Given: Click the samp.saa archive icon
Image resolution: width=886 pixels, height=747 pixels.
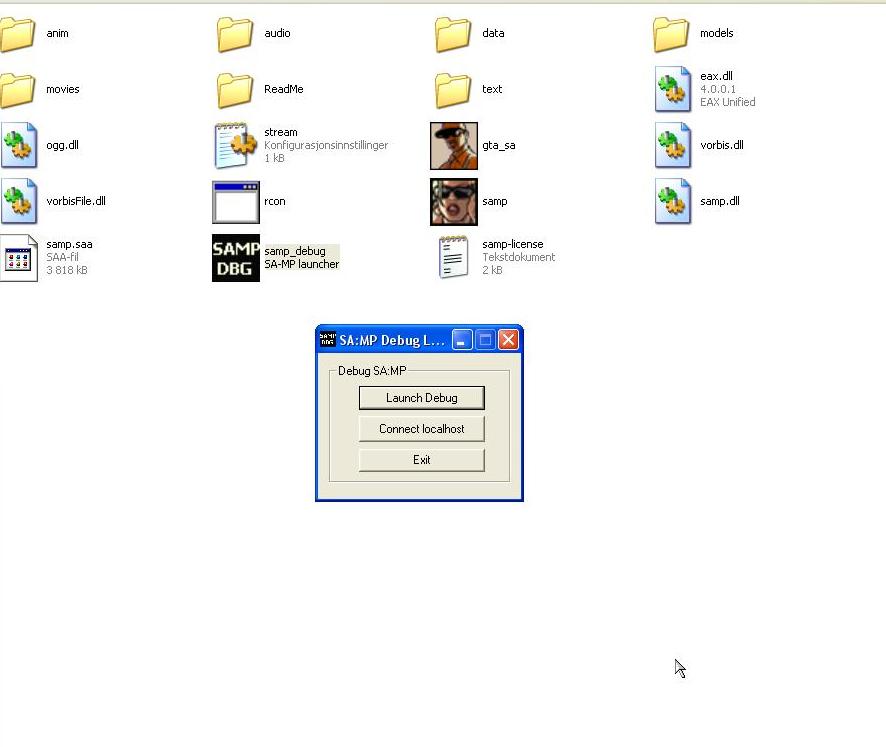Looking at the screenshot, I should coord(19,258).
